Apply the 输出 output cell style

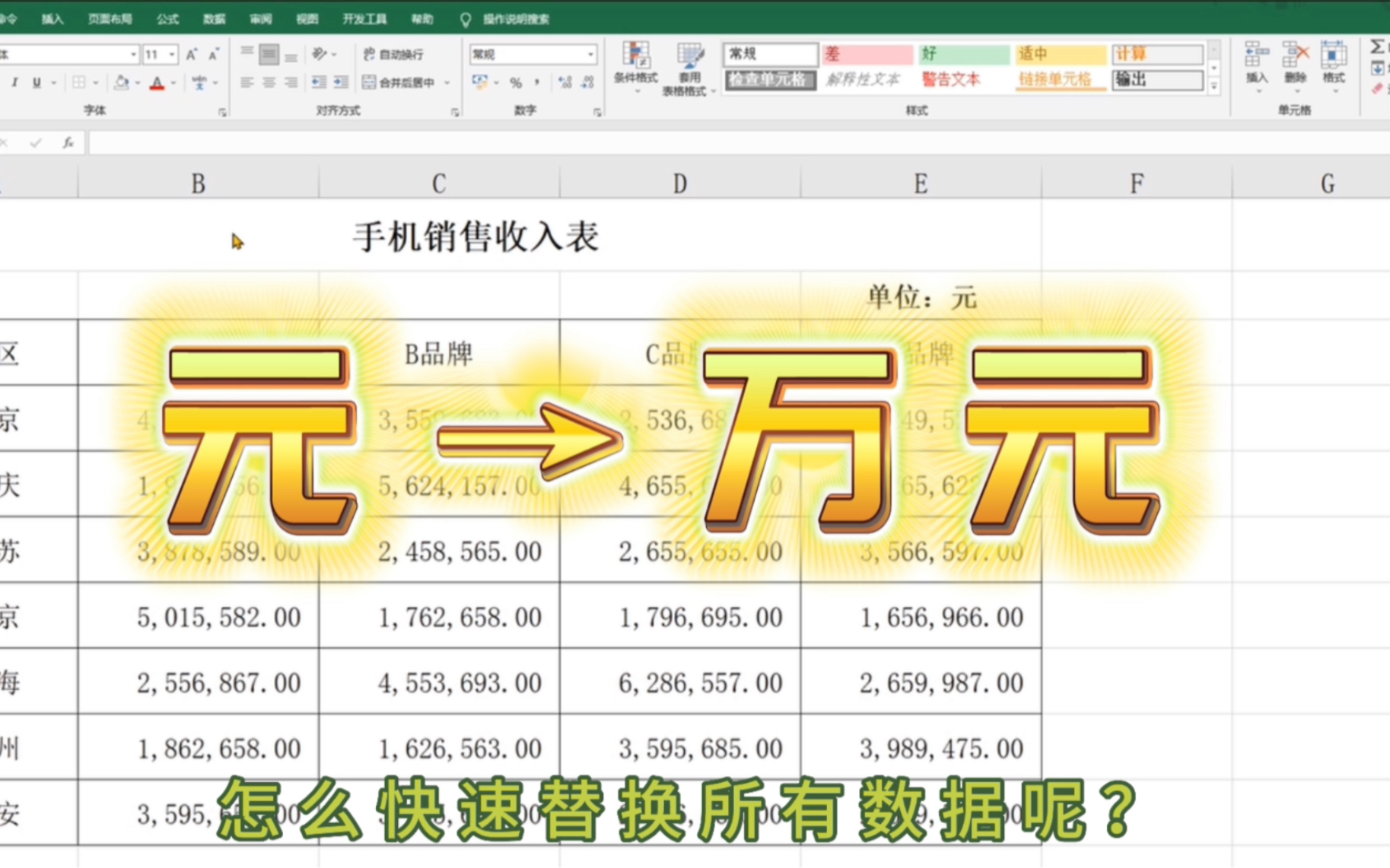(x=1157, y=80)
